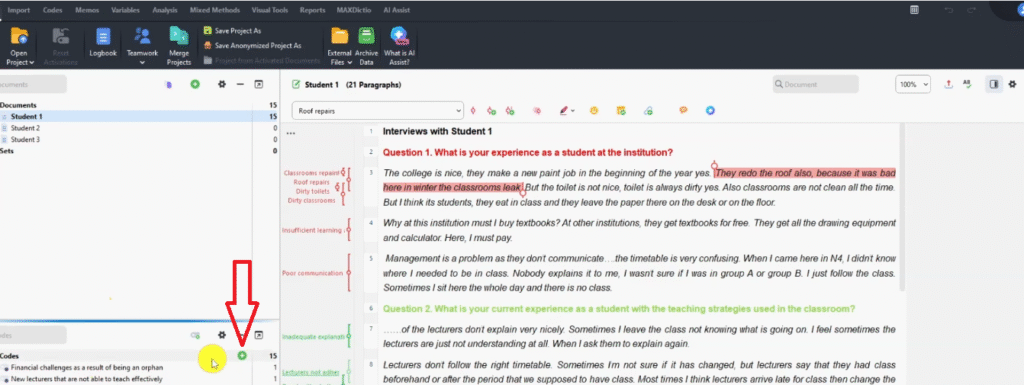Open the Memos ribbon tab
Screen dimensions: 1024x385
[87, 10]
